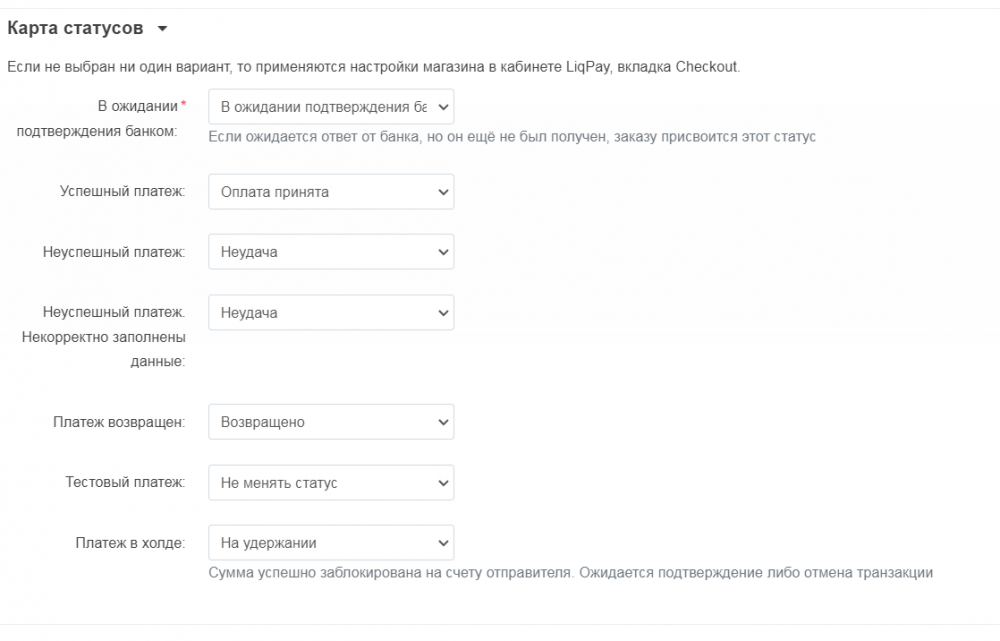Click the chevron on the "Оплата принята" dropdown
The image size is (1000, 641).
(x=442, y=191)
